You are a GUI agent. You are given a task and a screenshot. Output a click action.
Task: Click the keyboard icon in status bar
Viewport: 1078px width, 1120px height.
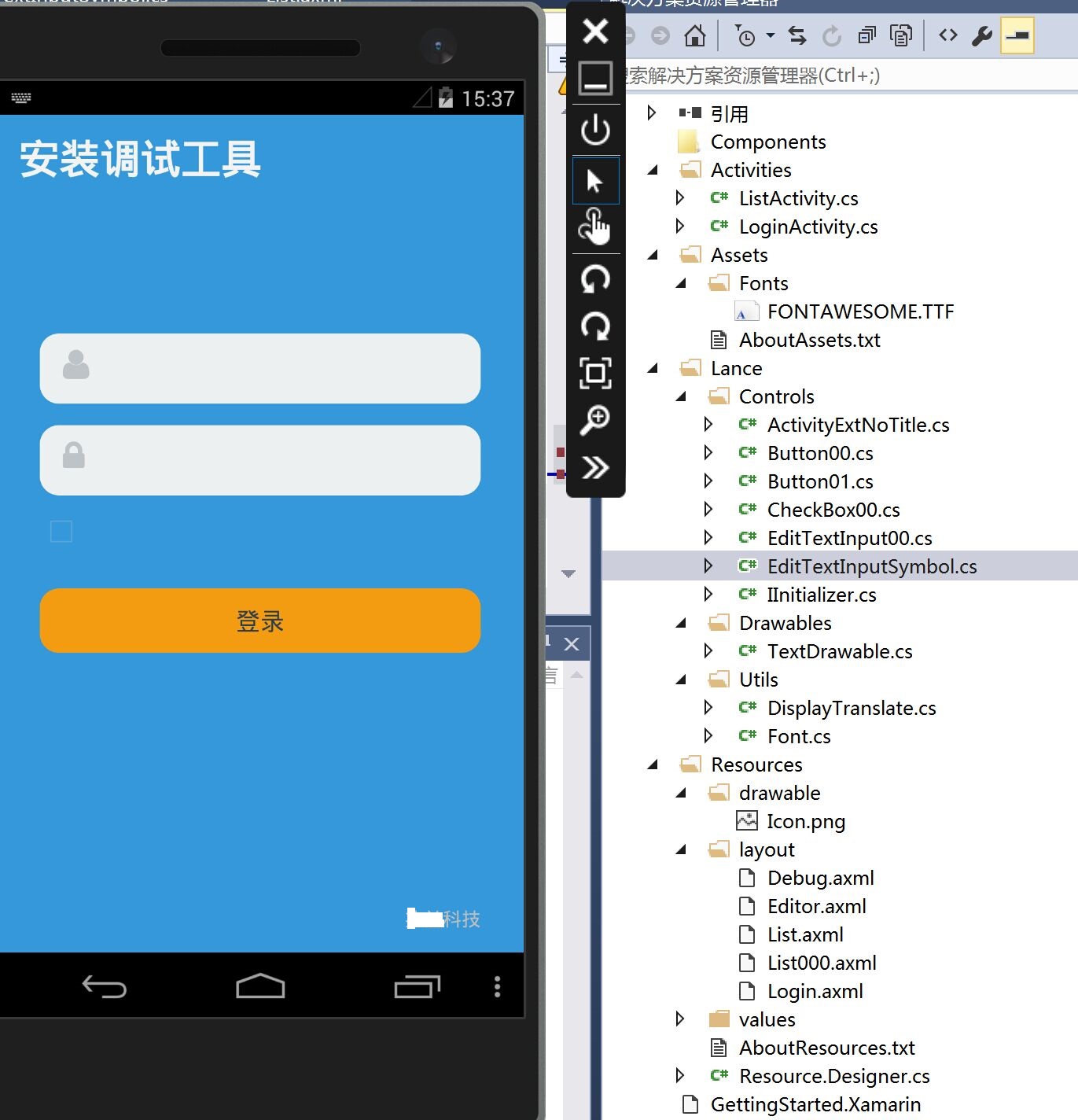click(x=21, y=98)
